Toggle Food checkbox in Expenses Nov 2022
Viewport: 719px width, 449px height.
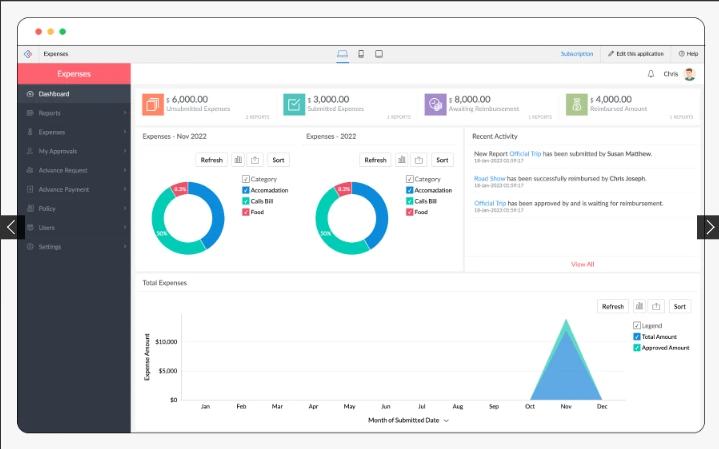click(x=246, y=212)
